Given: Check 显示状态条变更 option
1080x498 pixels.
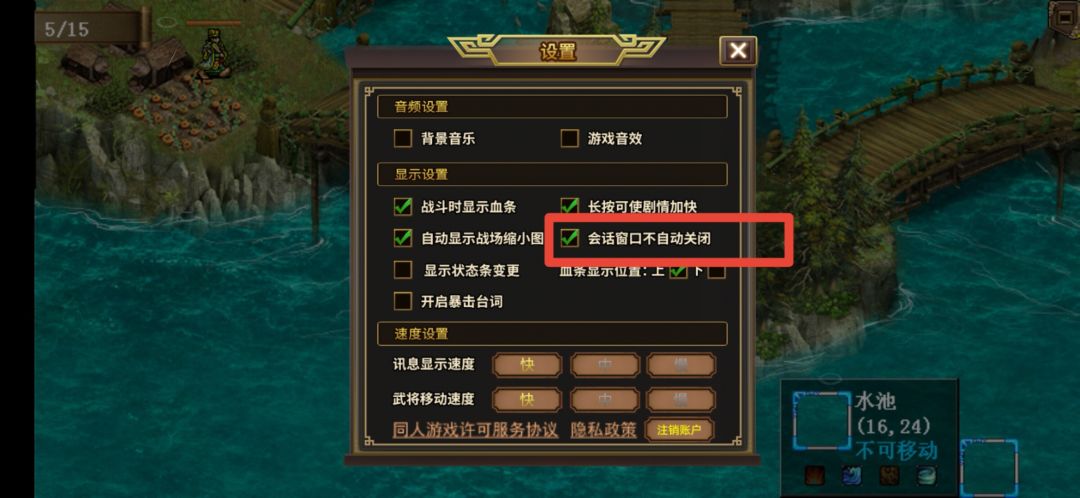Looking at the screenshot, I should tap(402, 270).
